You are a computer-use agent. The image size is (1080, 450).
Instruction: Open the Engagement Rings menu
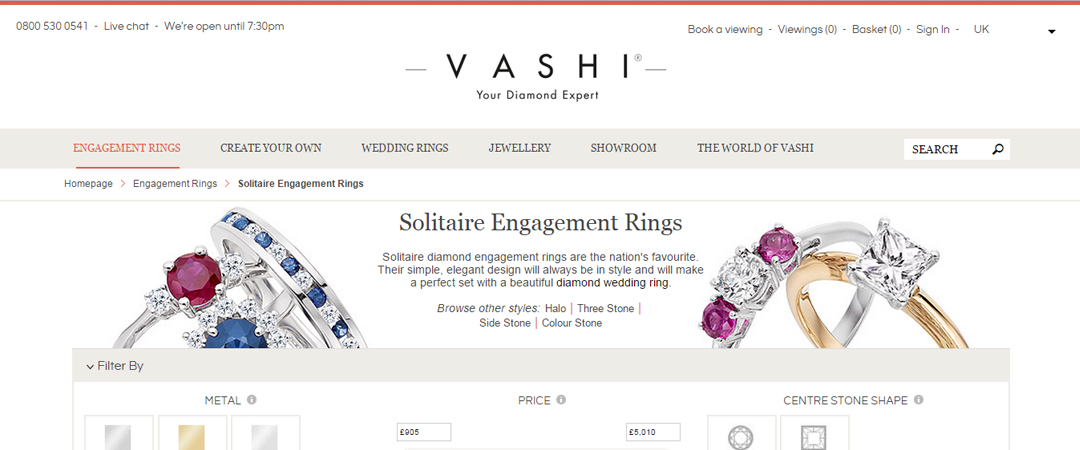point(127,148)
